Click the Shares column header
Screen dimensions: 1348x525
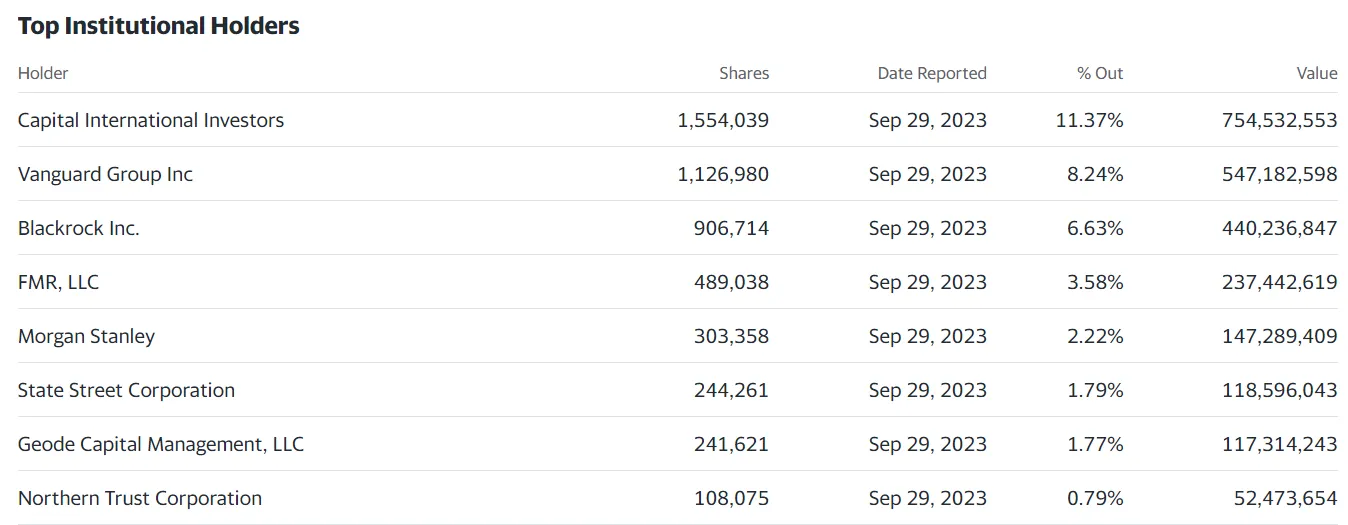coord(744,73)
